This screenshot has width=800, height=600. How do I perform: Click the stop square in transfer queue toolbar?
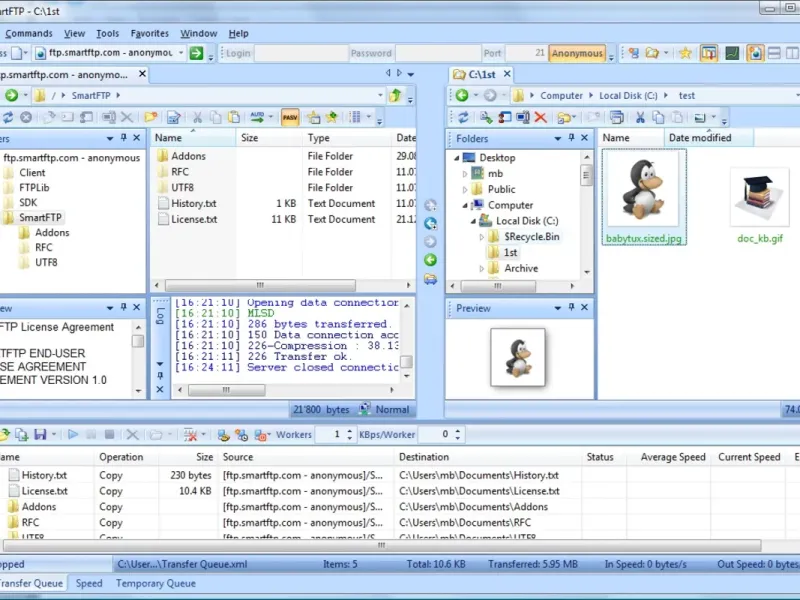(x=109, y=435)
